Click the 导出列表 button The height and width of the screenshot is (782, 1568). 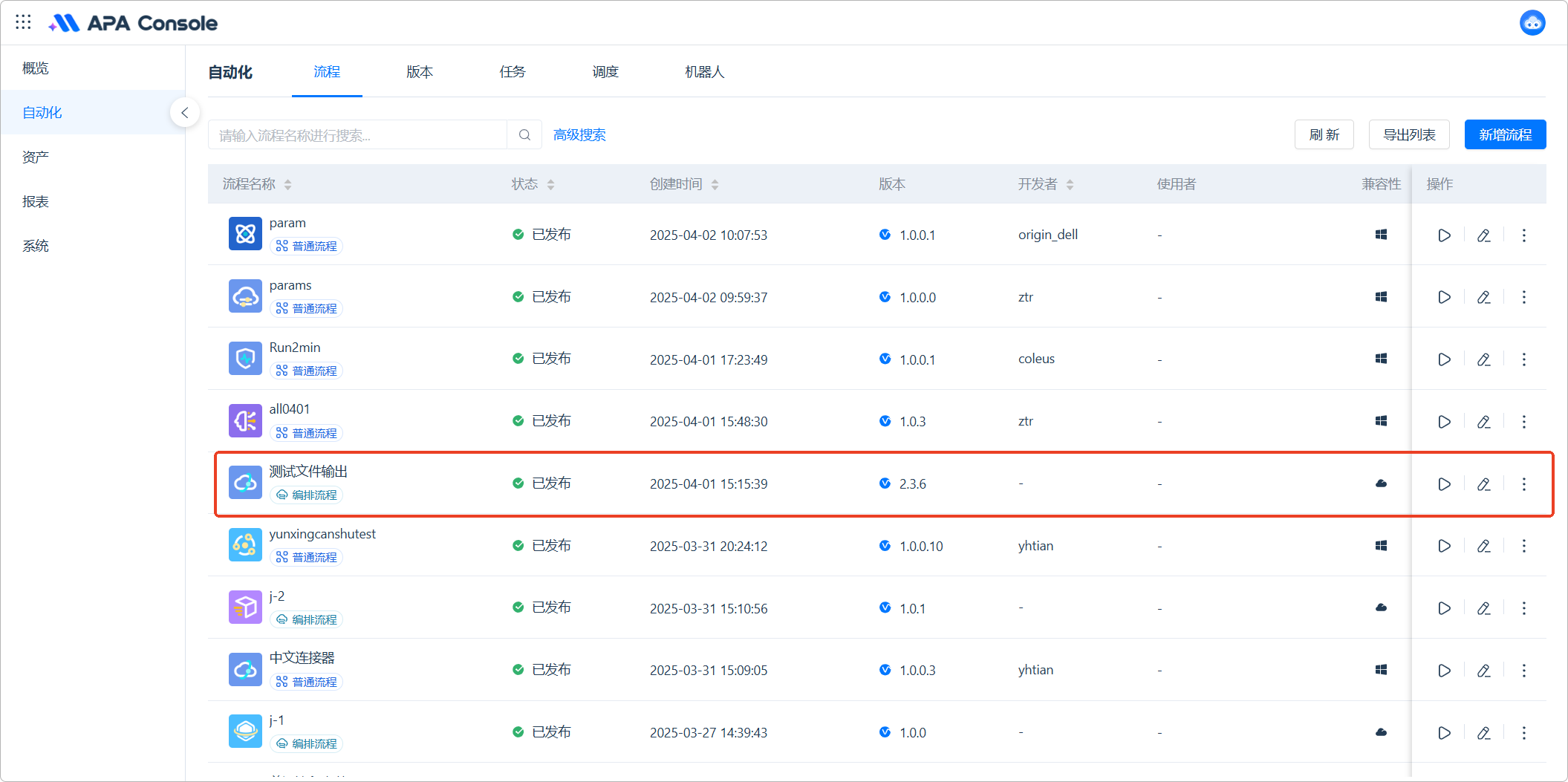point(1409,135)
